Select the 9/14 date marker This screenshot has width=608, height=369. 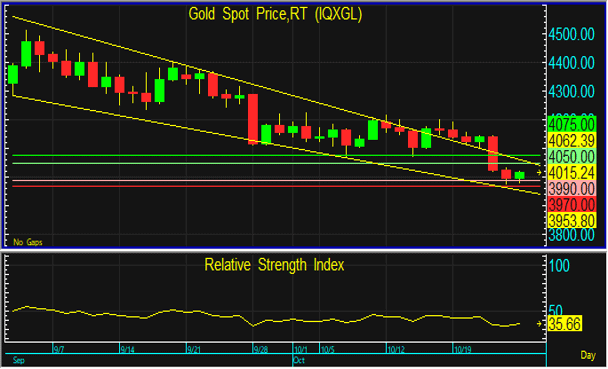point(127,350)
